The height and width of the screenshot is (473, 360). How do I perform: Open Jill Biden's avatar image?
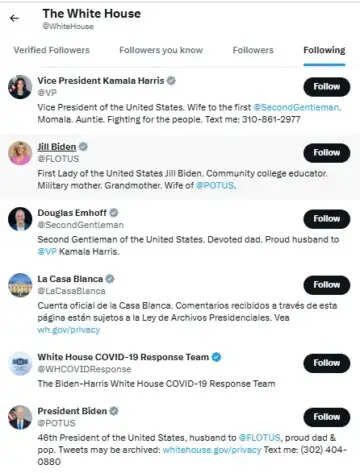point(20,153)
